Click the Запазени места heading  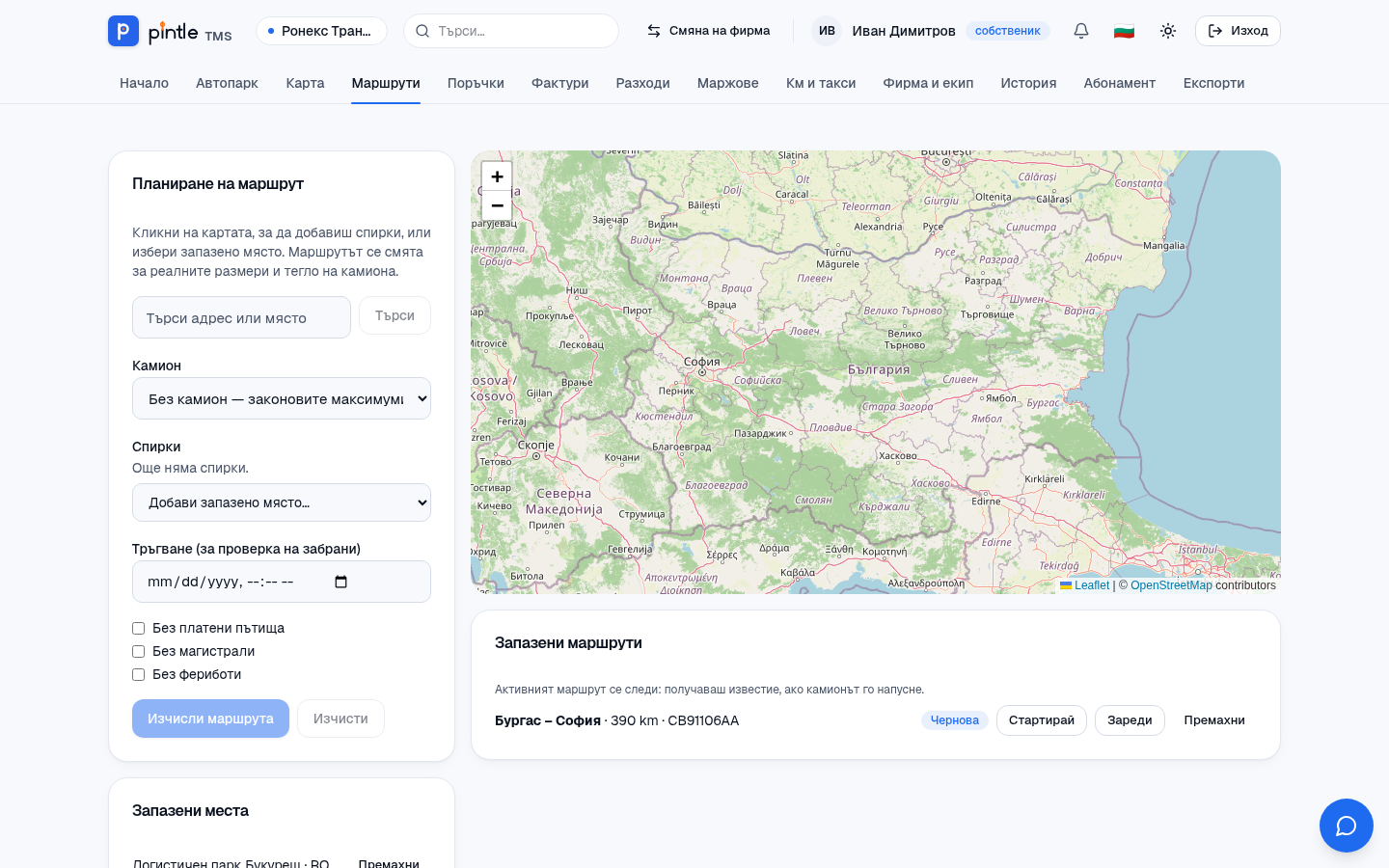190,811
